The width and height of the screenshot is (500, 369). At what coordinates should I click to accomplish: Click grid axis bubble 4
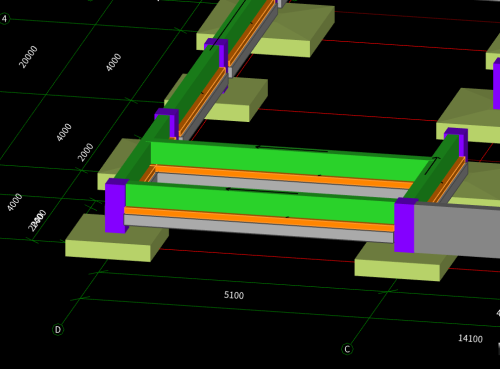(4, 19)
